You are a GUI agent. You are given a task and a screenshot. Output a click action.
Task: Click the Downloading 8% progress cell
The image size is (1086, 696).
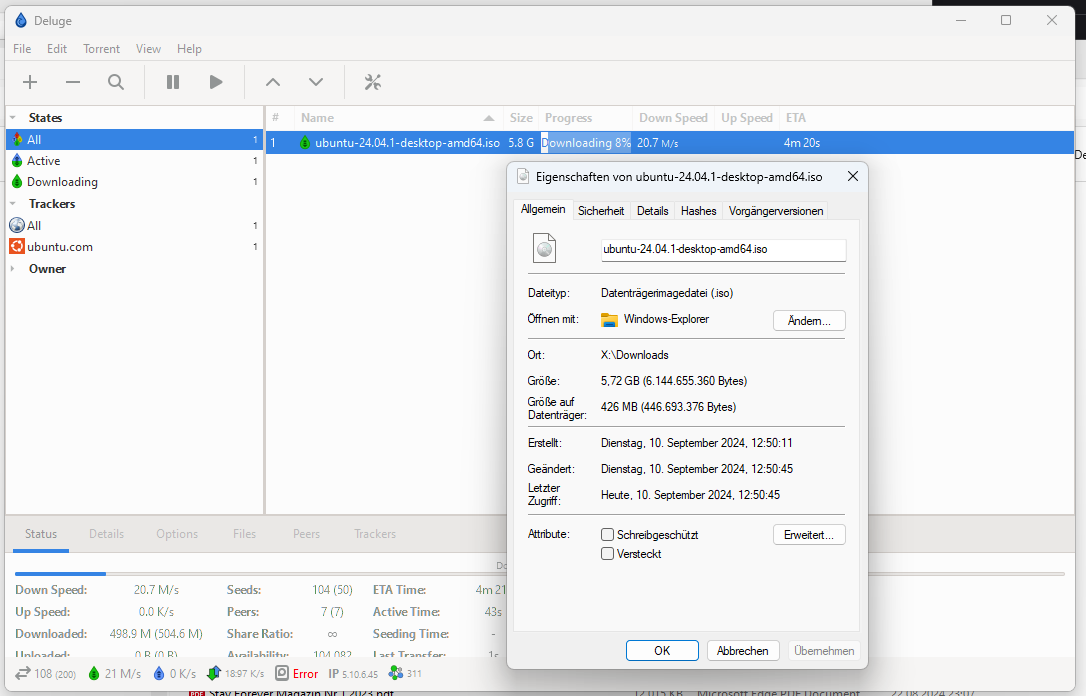pyautogui.click(x=586, y=143)
